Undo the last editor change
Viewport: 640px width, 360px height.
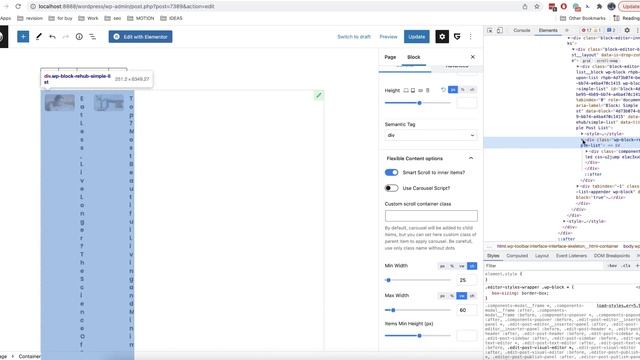tap(52, 37)
